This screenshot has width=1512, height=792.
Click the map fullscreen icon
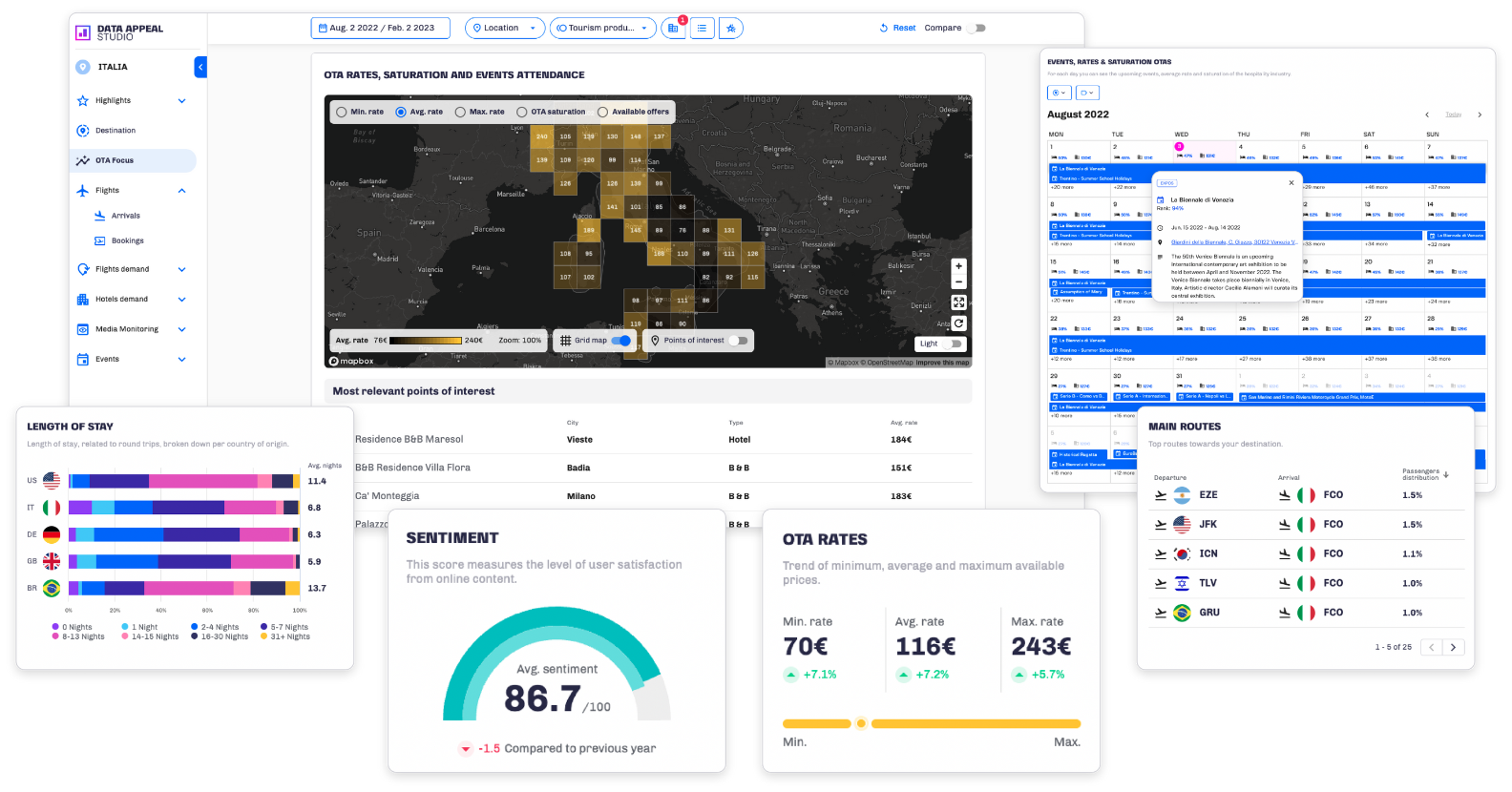958,302
